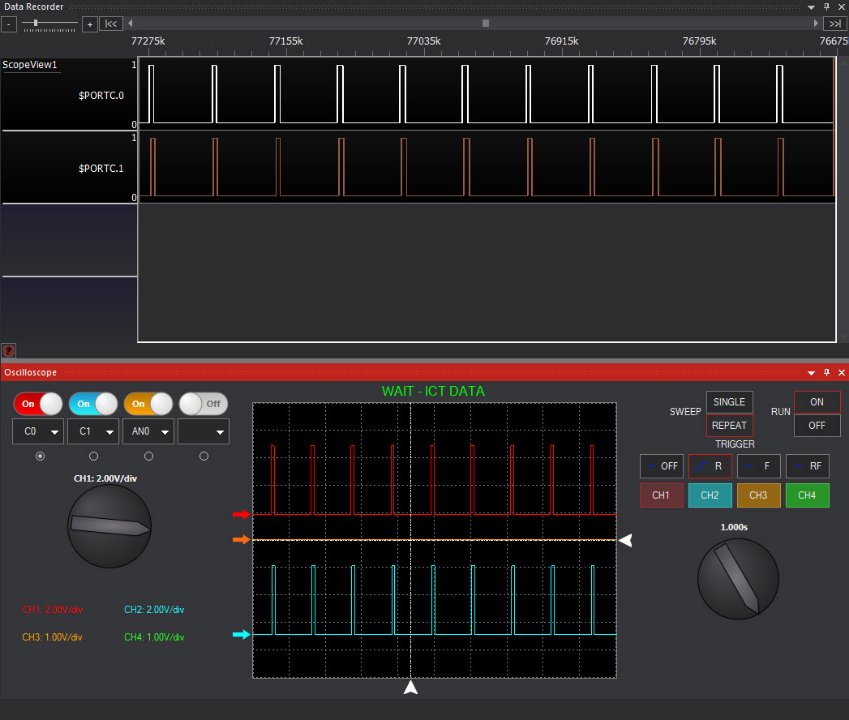Toggle the blue channel 2 On switch
The image size is (849, 720).
(x=93, y=404)
